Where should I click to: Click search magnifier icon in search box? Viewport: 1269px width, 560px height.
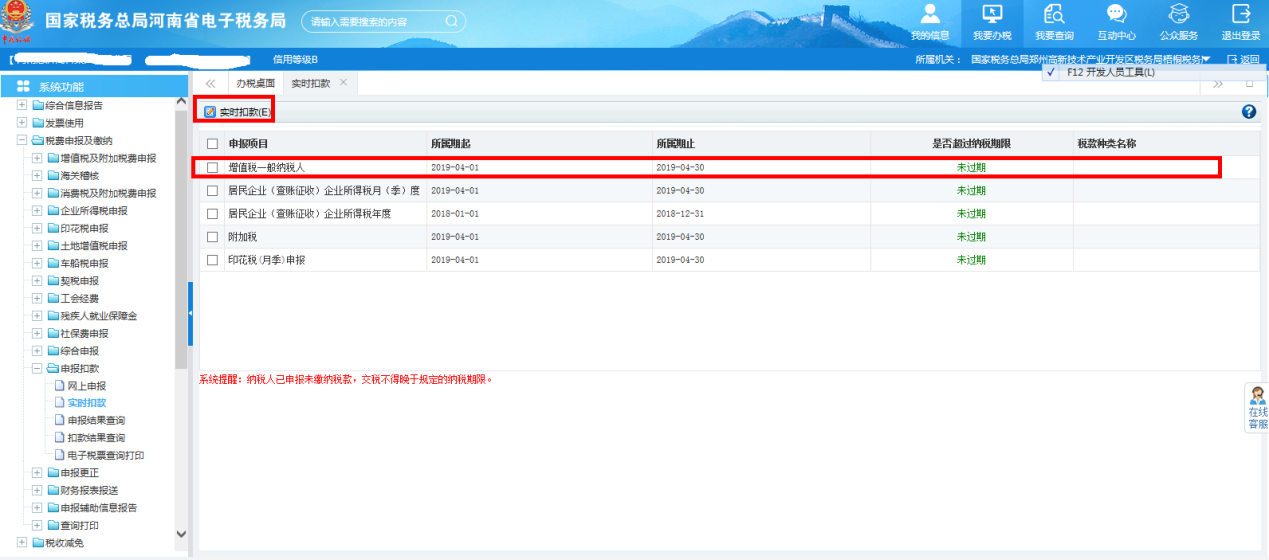click(451, 21)
